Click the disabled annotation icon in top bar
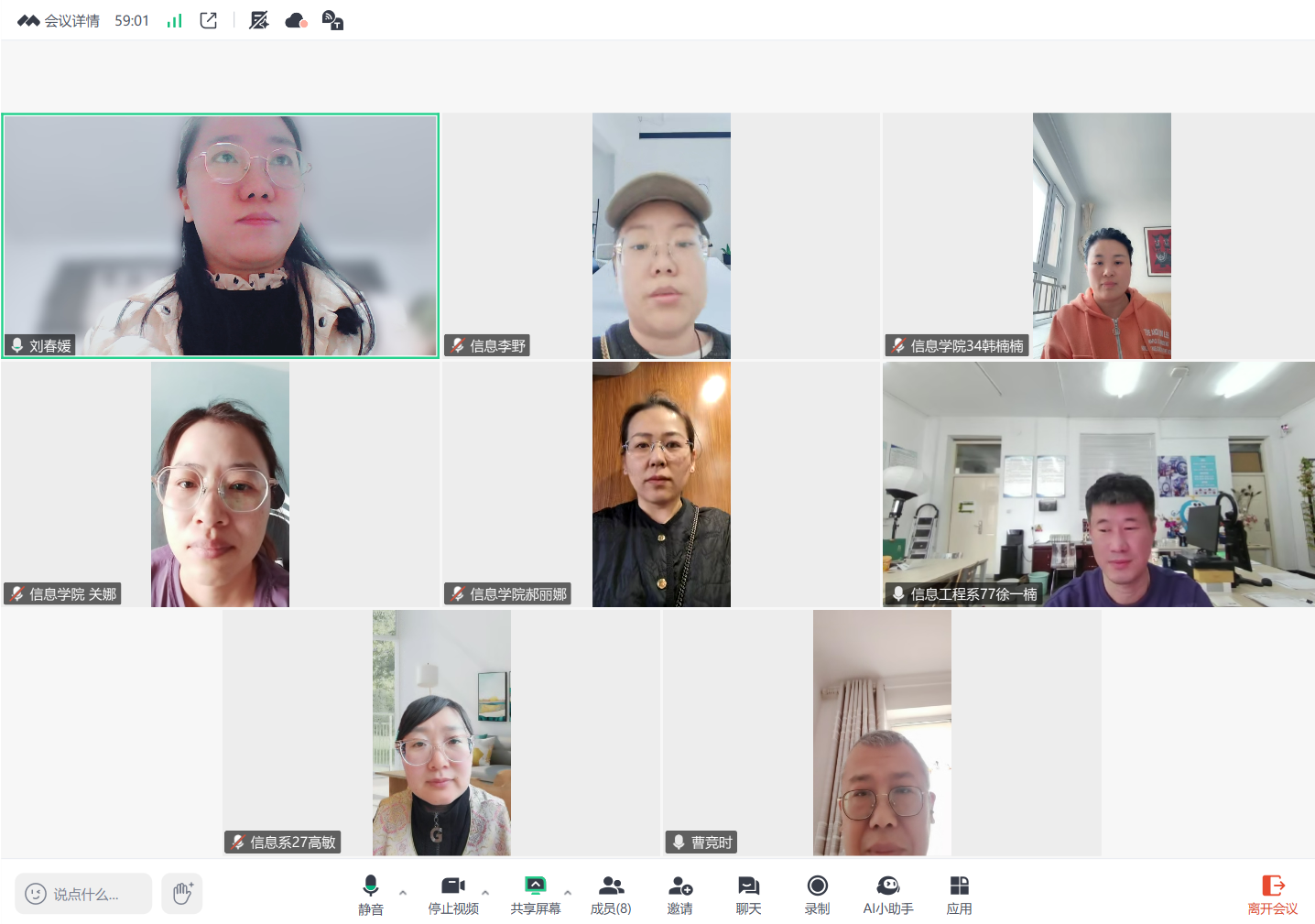 pyautogui.click(x=259, y=21)
